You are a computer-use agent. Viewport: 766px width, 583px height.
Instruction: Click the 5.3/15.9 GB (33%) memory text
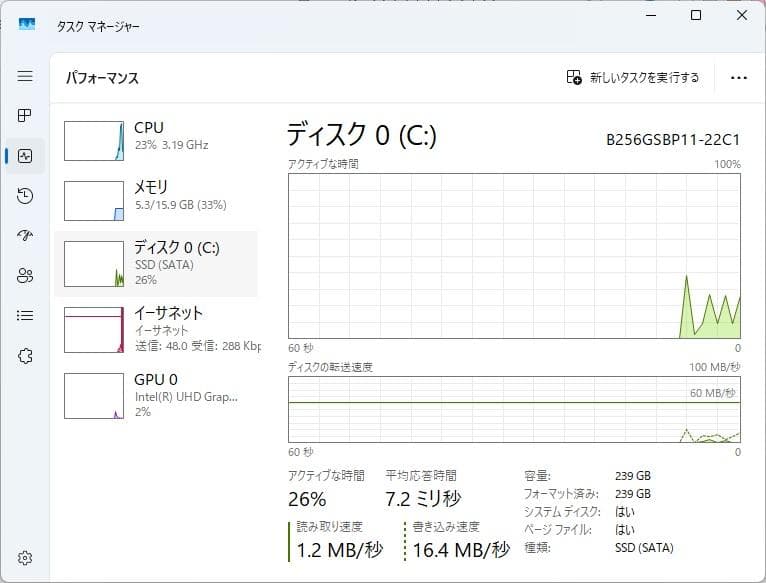tap(180, 205)
